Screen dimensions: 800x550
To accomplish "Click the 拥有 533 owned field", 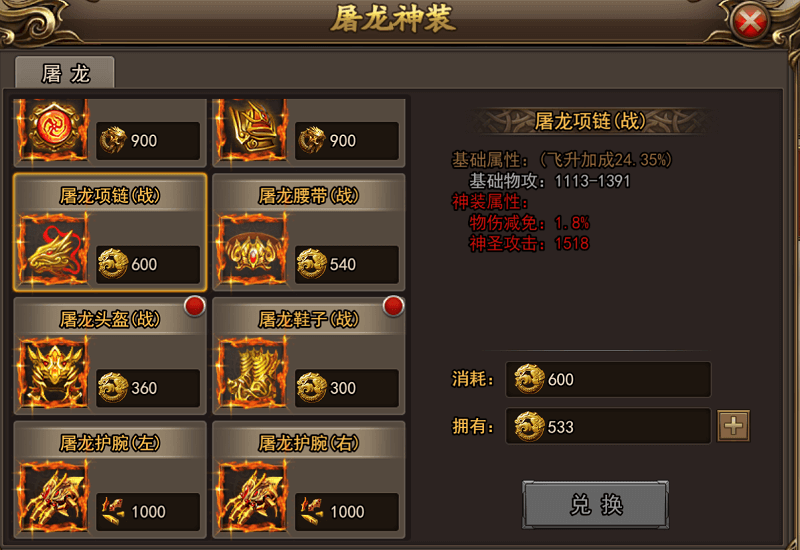I will click(x=608, y=426).
